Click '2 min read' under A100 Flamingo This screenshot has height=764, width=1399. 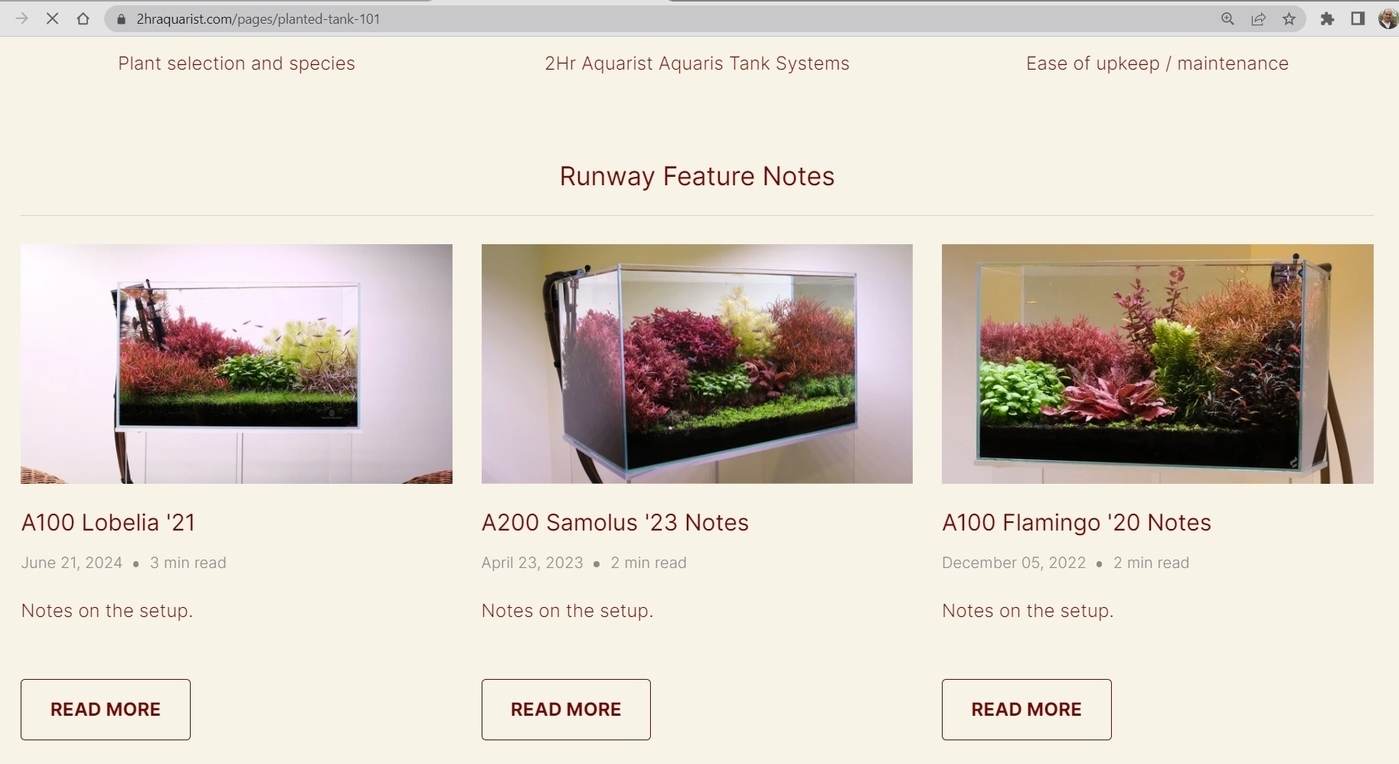click(1151, 563)
